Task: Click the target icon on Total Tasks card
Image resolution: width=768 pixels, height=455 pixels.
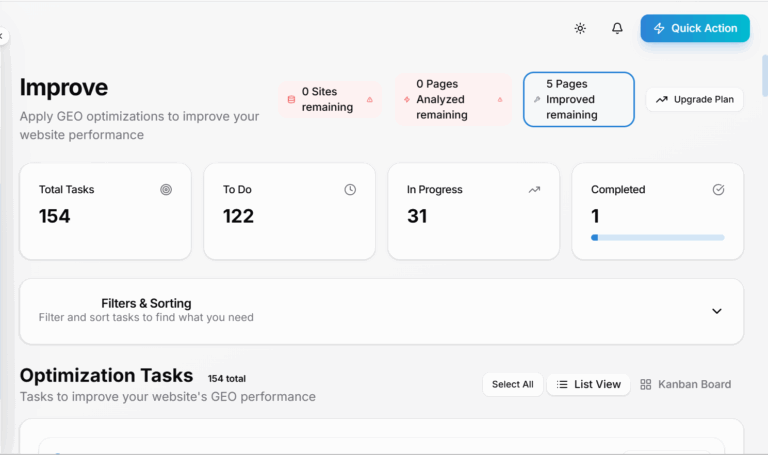Action: [x=166, y=189]
